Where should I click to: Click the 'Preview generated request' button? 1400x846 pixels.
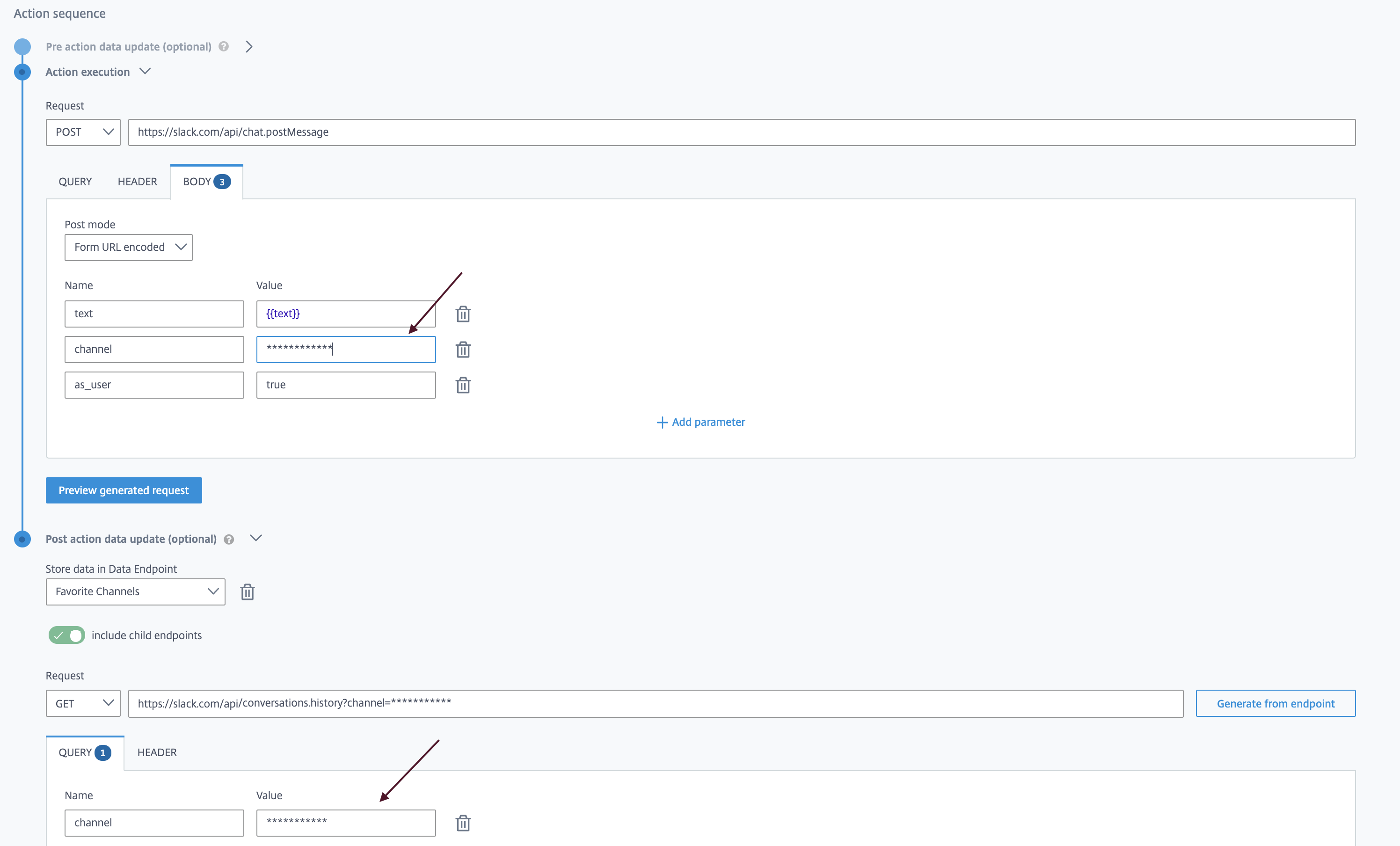[x=124, y=490]
